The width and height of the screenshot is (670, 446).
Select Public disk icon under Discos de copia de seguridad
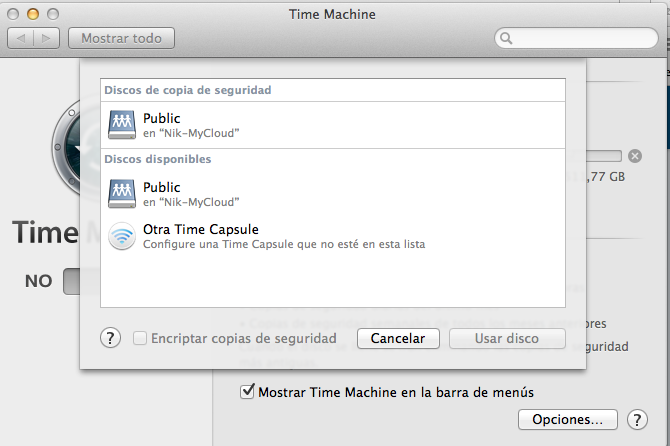pyautogui.click(x=122, y=125)
